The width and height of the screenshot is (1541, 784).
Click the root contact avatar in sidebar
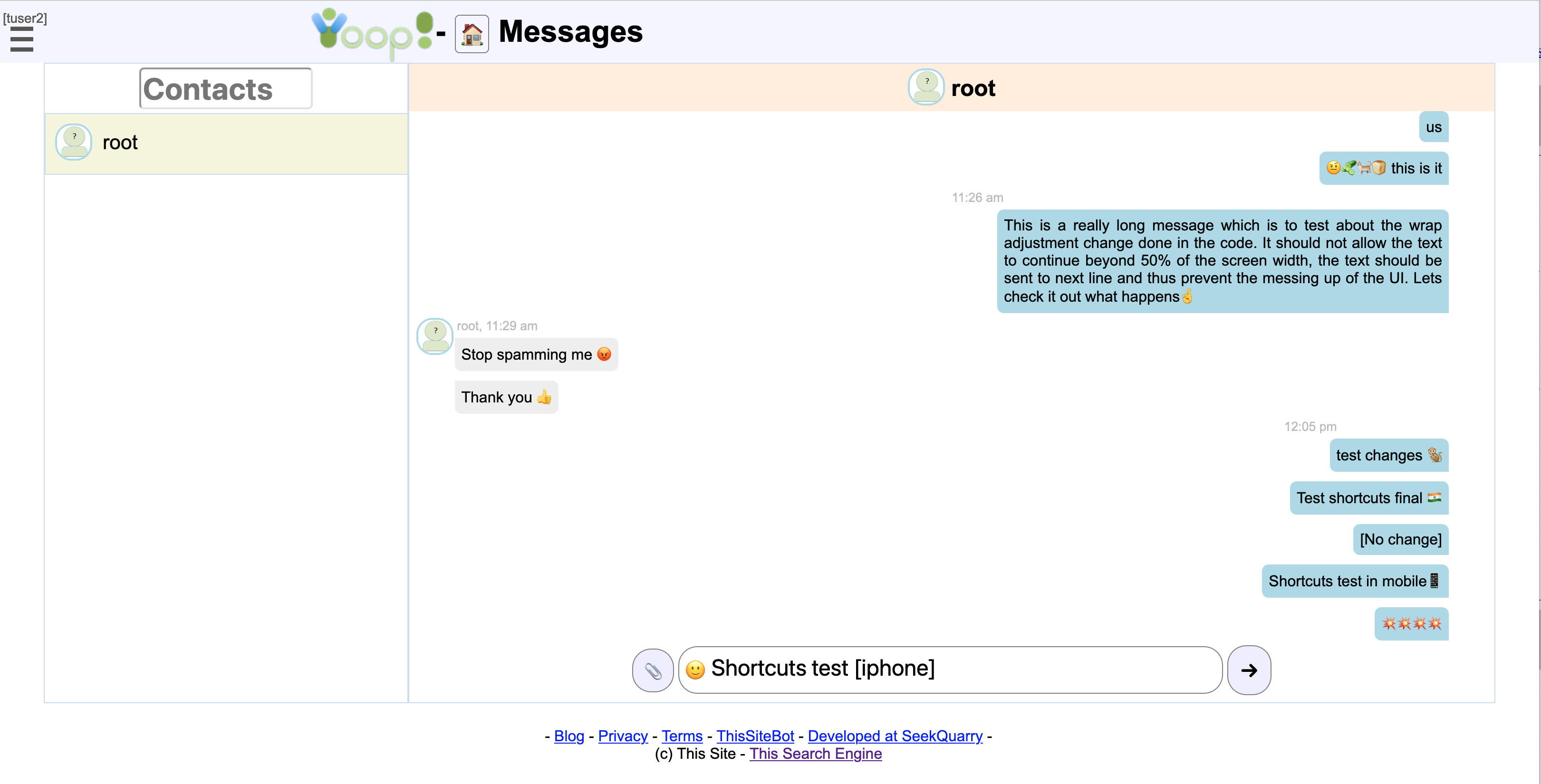pos(74,141)
